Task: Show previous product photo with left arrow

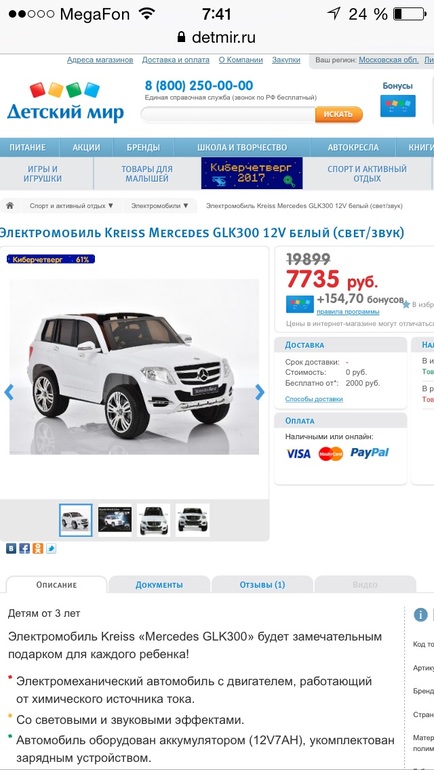Action: coord(9,392)
